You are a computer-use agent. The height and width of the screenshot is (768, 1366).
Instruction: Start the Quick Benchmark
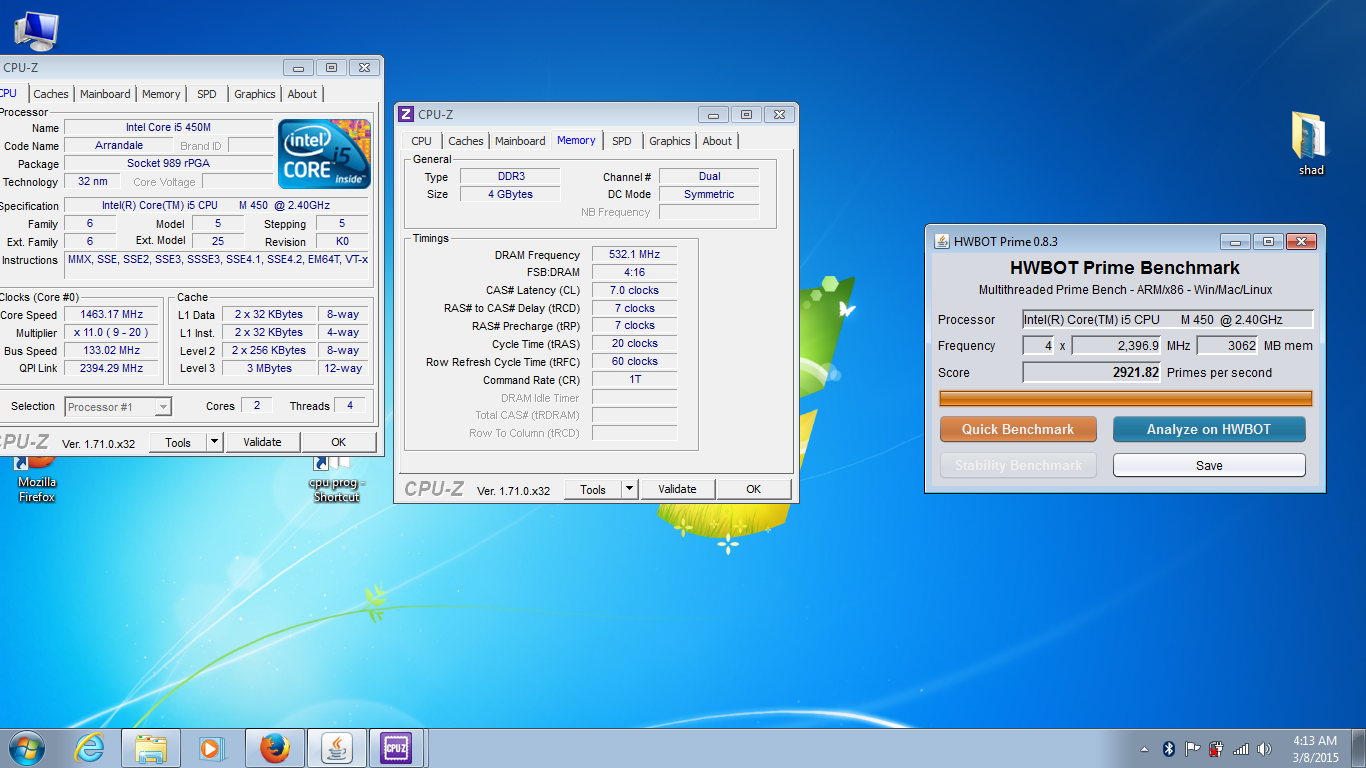pos(1018,429)
